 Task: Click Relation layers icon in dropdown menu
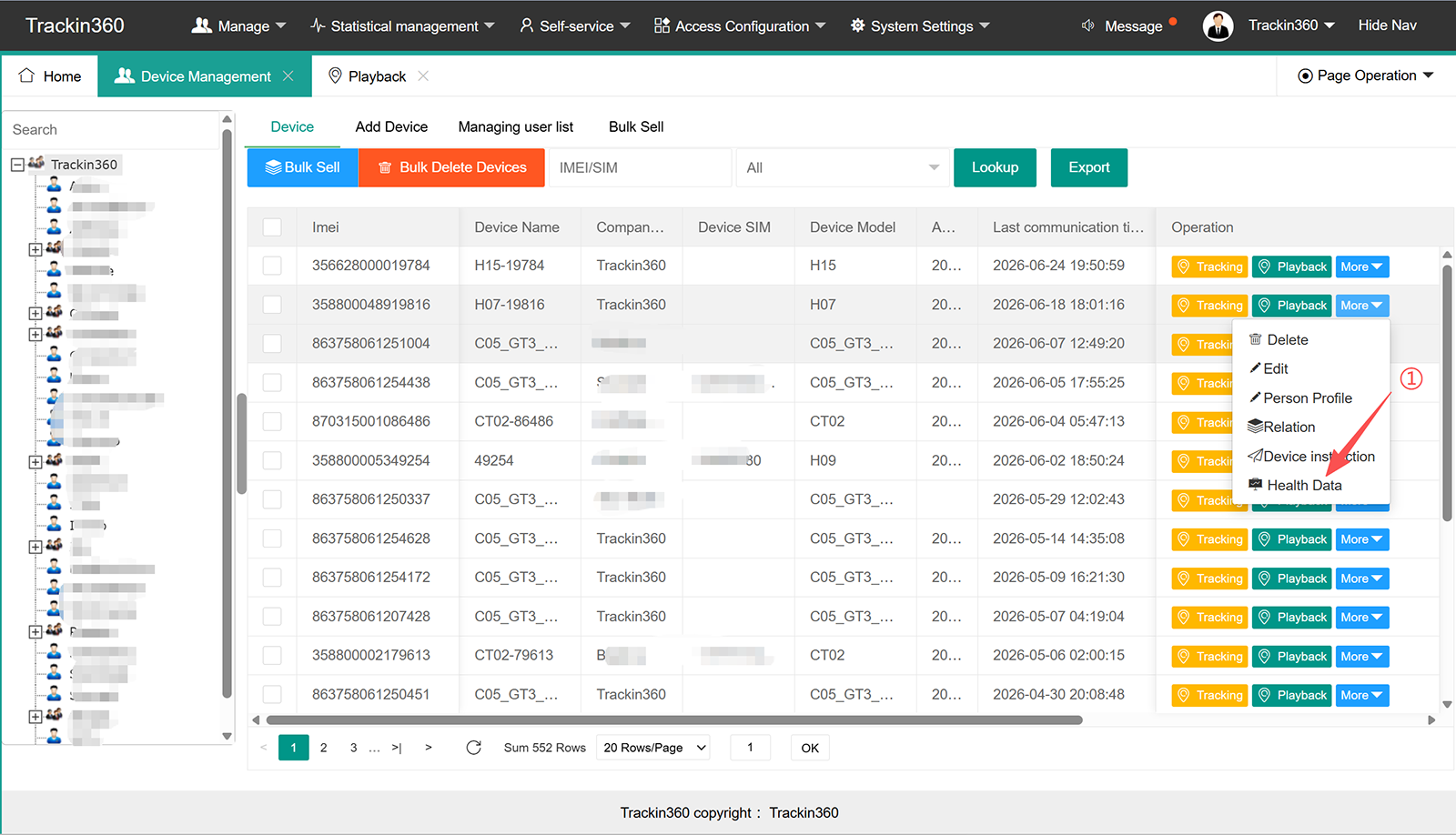click(x=1255, y=427)
